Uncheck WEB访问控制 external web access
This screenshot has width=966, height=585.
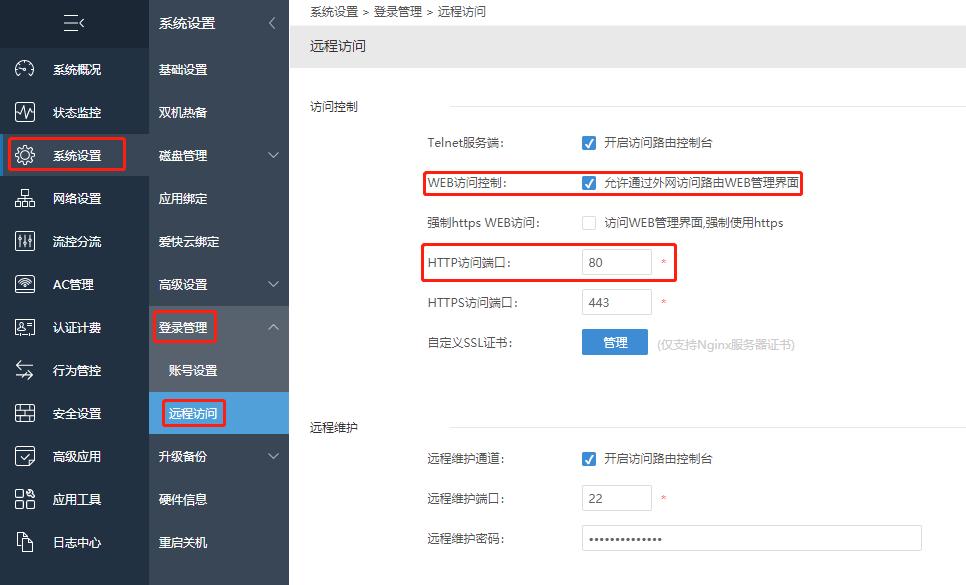pyautogui.click(x=589, y=184)
